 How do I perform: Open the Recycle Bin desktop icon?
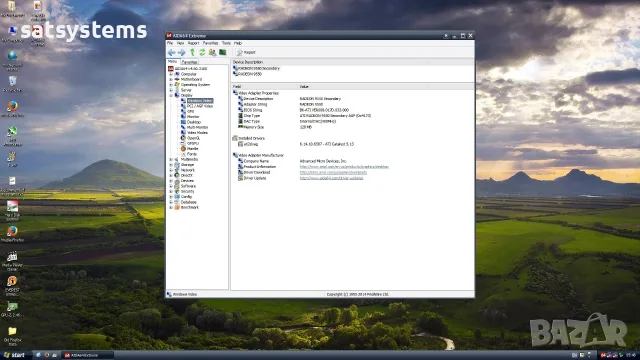tap(12, 84)
